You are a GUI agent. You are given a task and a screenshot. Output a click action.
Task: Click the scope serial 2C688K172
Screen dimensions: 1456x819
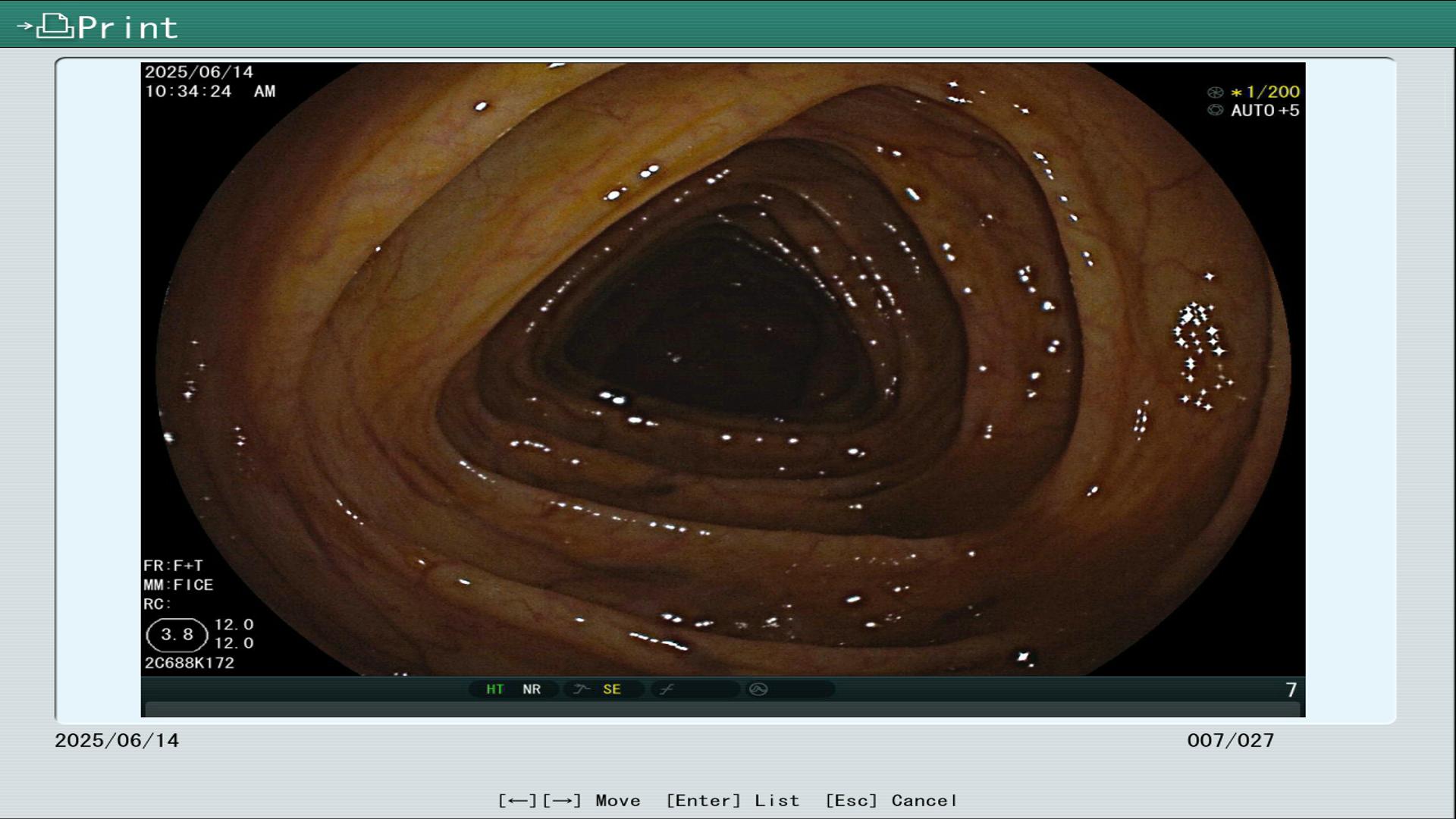[x=190, y=663]
